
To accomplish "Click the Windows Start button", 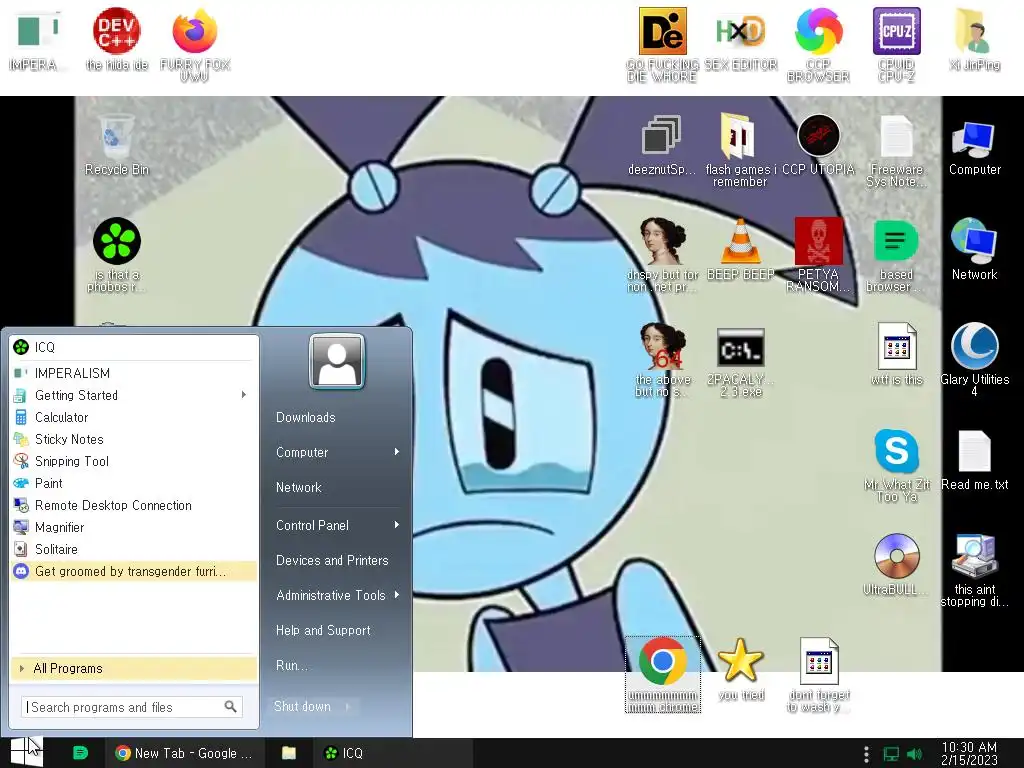I will [x=26, y=753].
